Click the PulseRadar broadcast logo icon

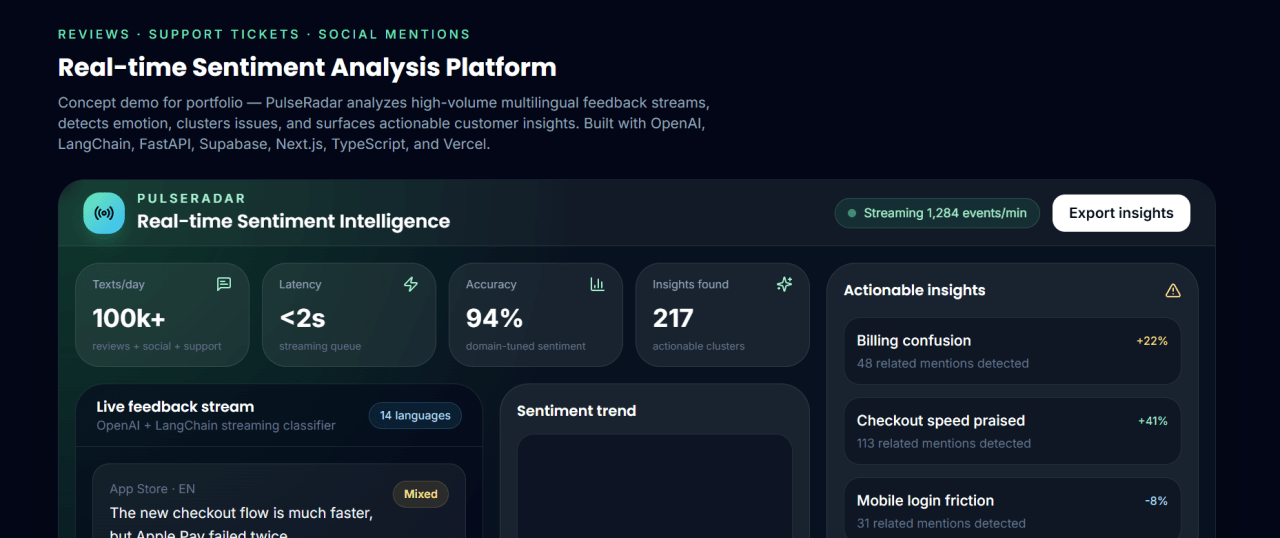(x=104, y=213)
